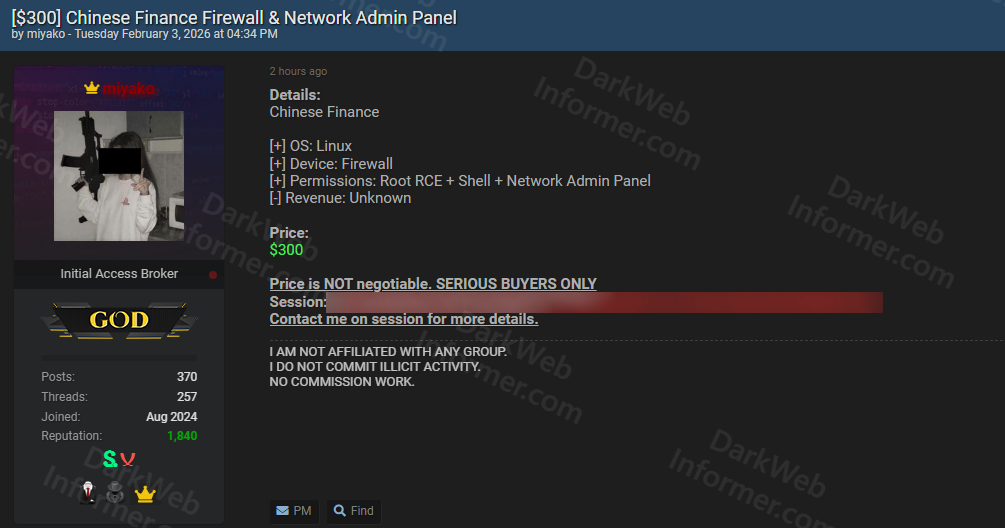Click "Contact me on session for more details"

(404, 319)
